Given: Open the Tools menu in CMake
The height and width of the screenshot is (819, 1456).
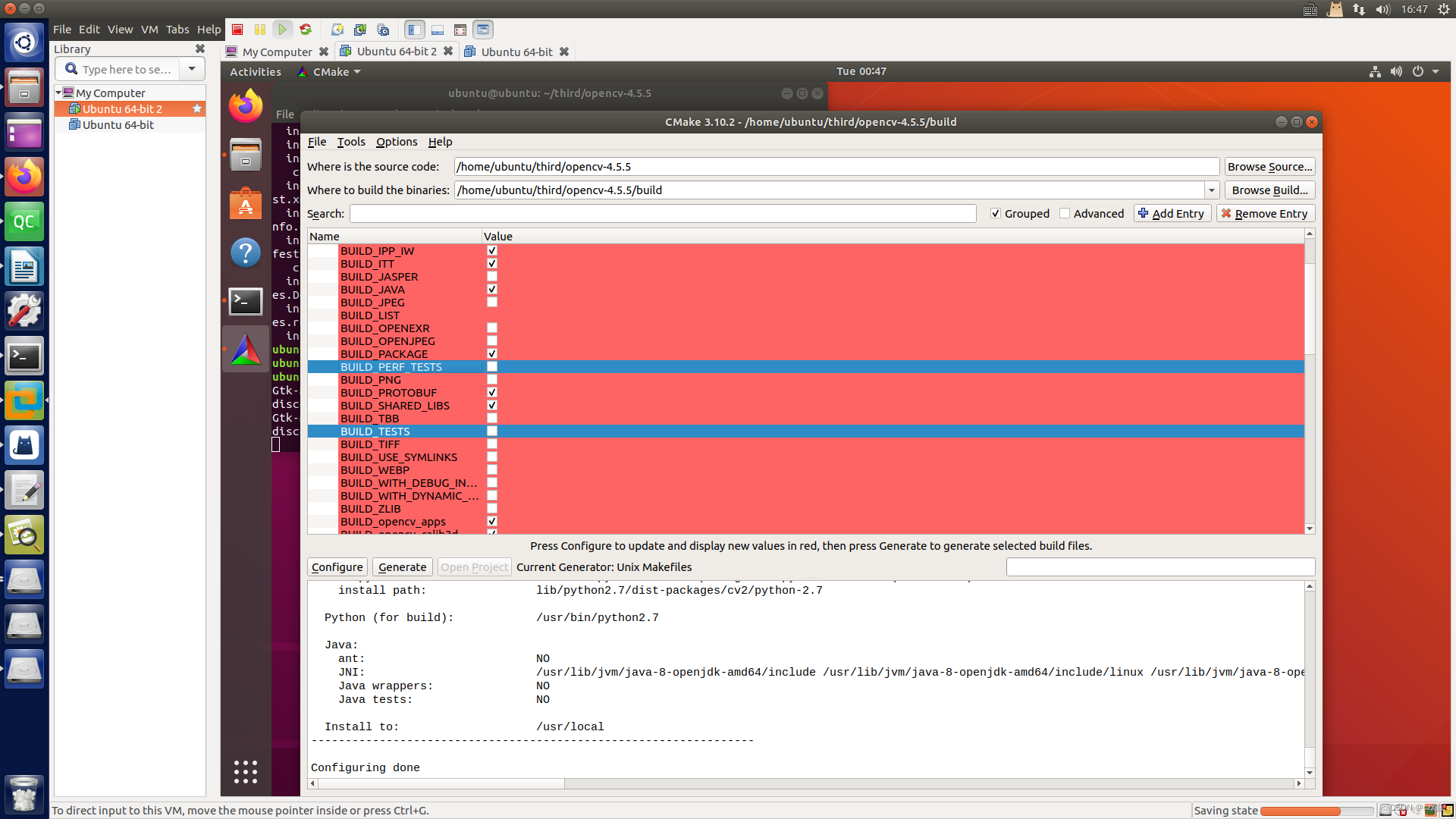Looking at the screenshot, I should click(x=350, y=141).
